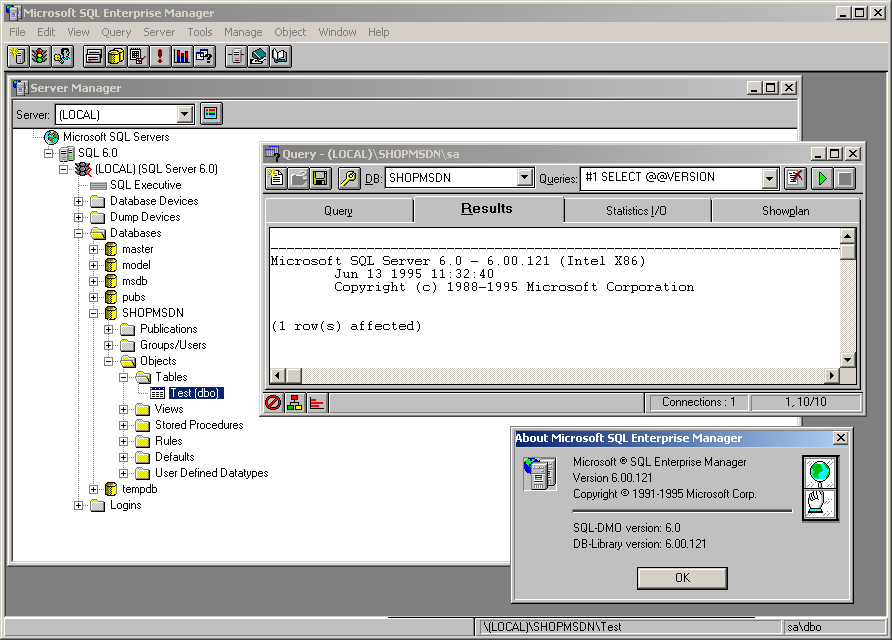
Task: Expand the tempdb database node
Action: 94,489
